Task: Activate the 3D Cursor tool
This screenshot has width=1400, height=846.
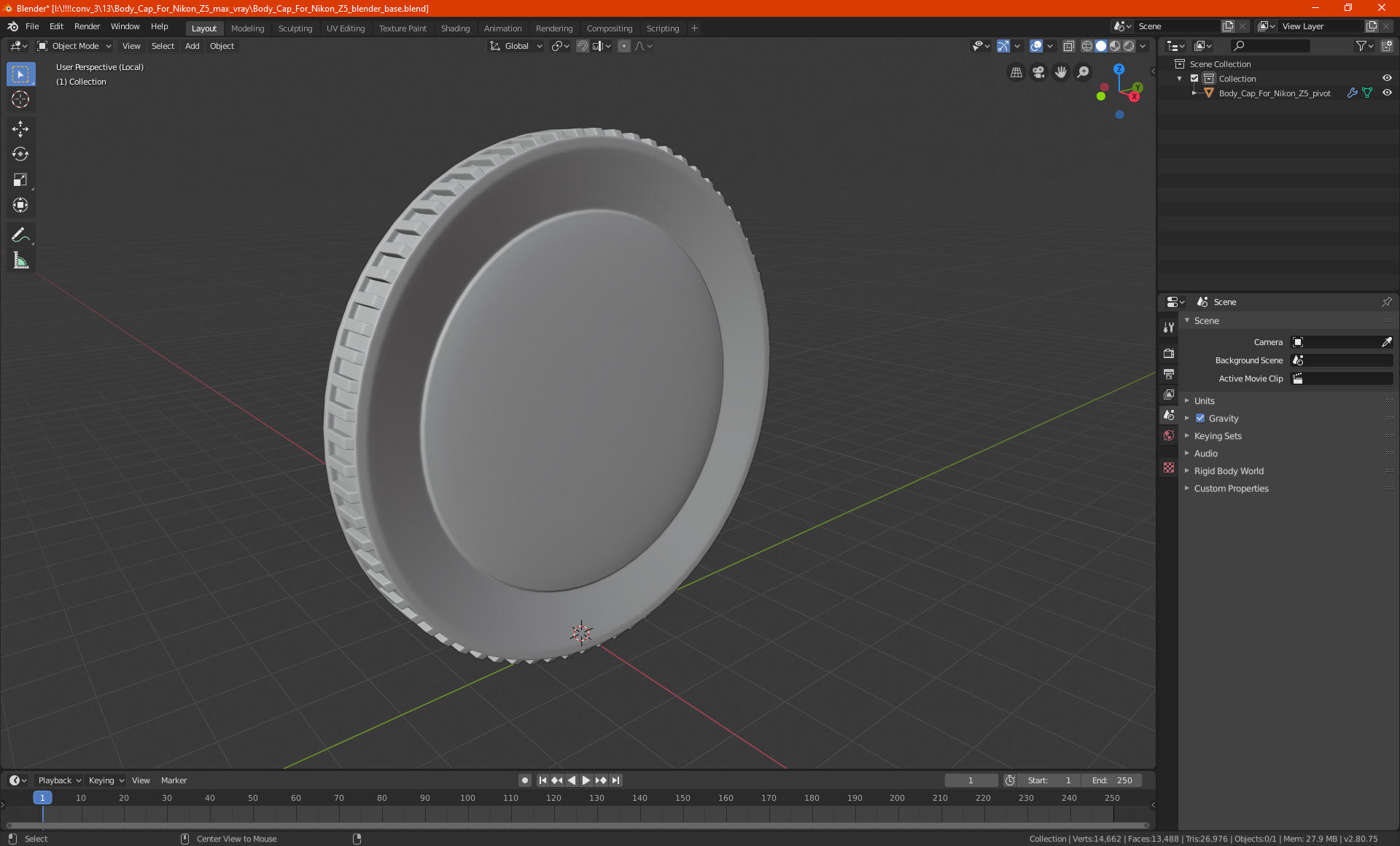Action: (x=20, y=100)
